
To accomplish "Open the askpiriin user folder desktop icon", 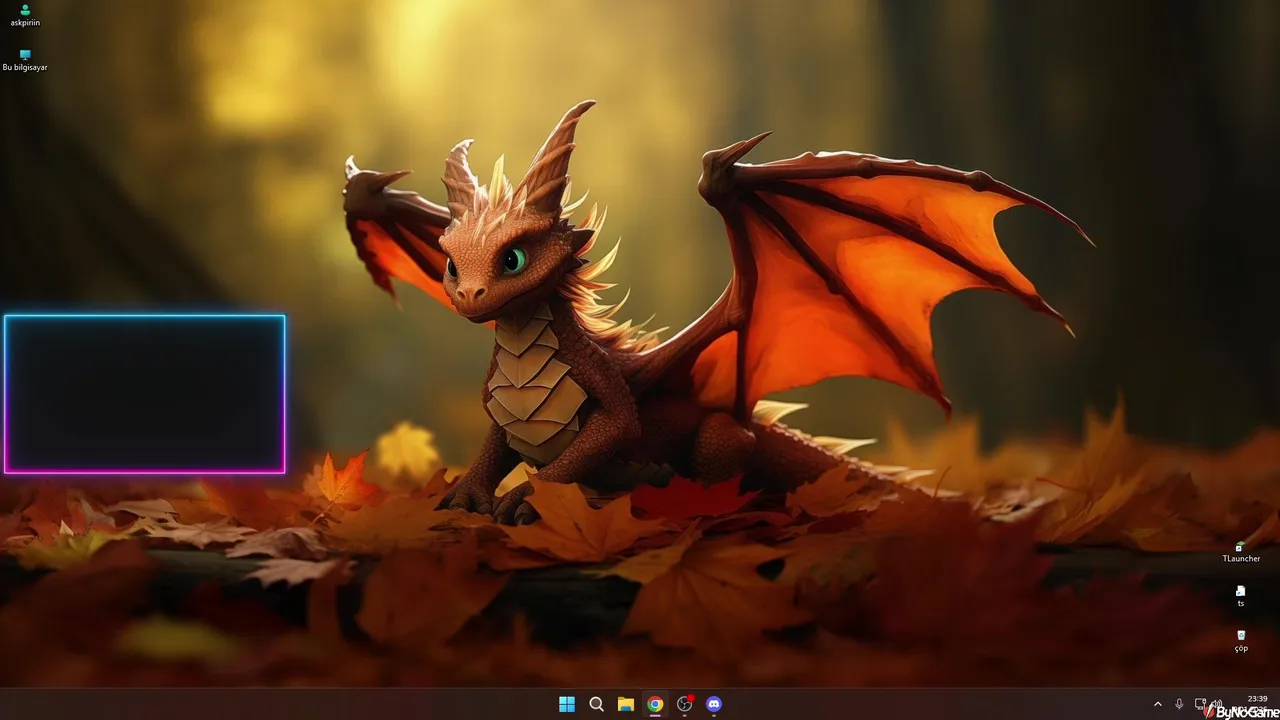I will point(25,15).
